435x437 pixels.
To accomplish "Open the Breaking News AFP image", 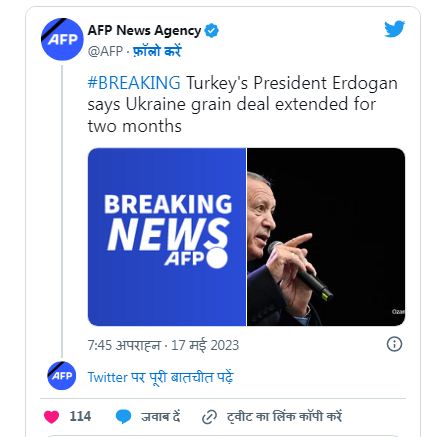I will pos(167,237).
